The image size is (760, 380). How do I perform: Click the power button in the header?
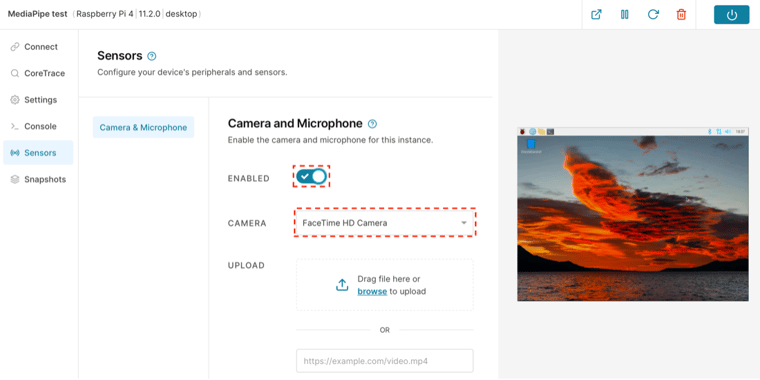coord(731,15)
